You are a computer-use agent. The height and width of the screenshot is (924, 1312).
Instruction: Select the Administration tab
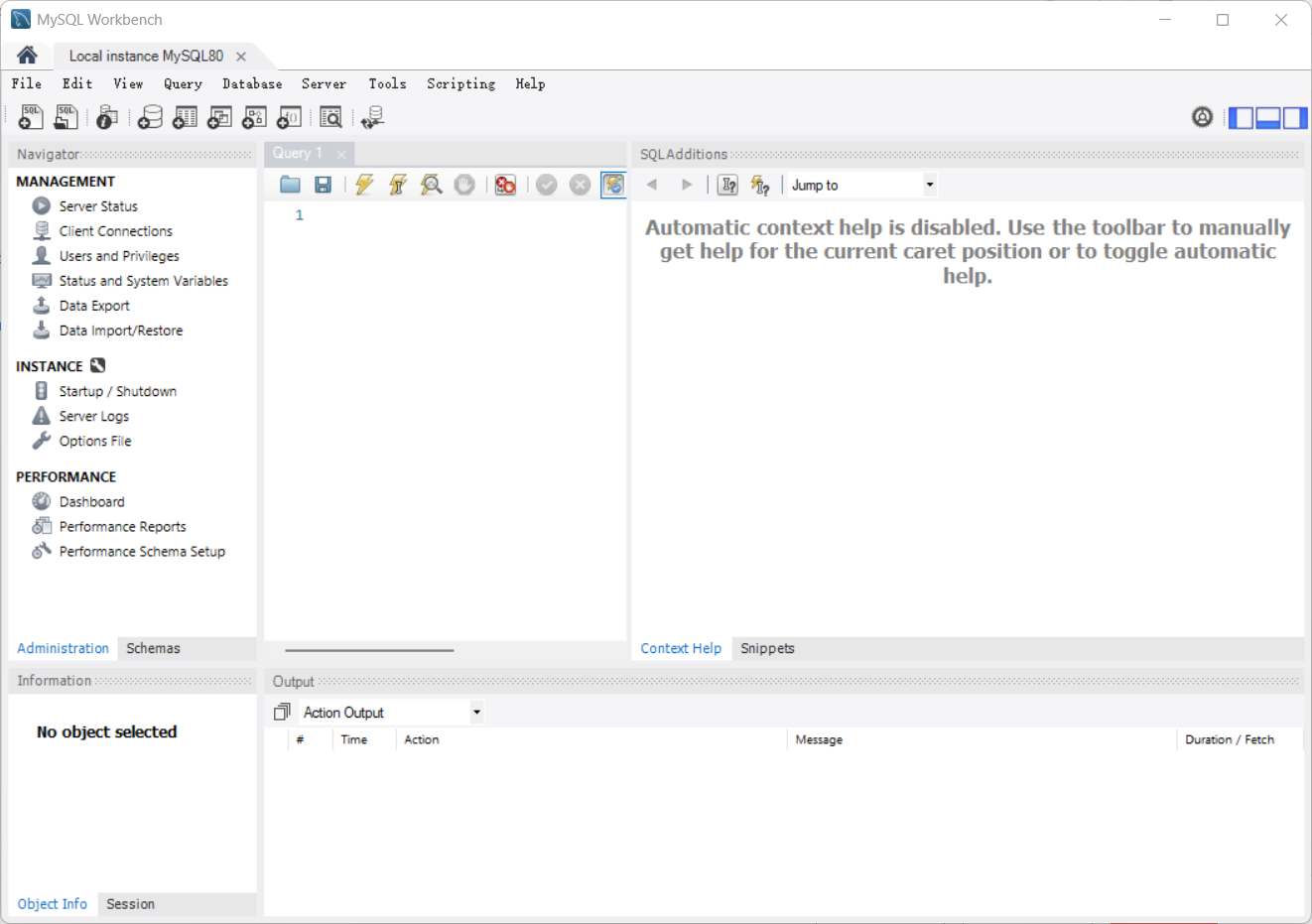click(x=63, y=648)
